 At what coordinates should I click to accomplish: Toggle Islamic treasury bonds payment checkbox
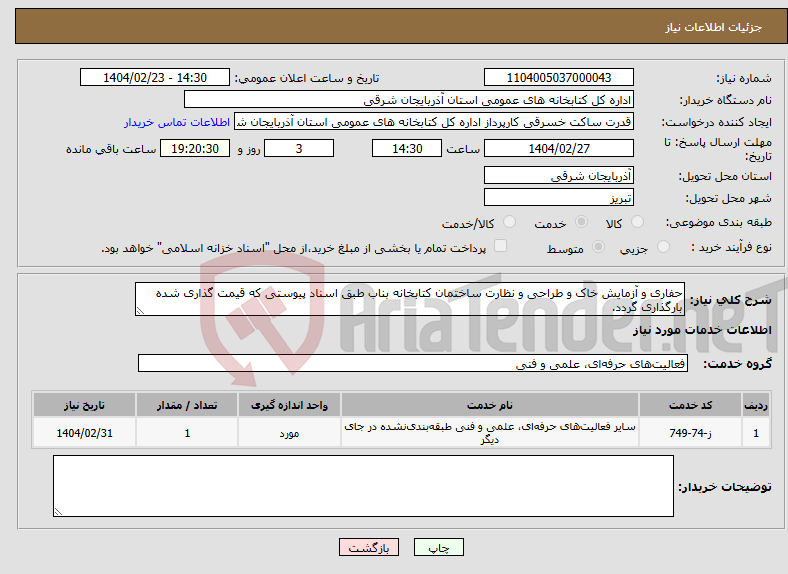pyautogui.click(x=500, y=245)
